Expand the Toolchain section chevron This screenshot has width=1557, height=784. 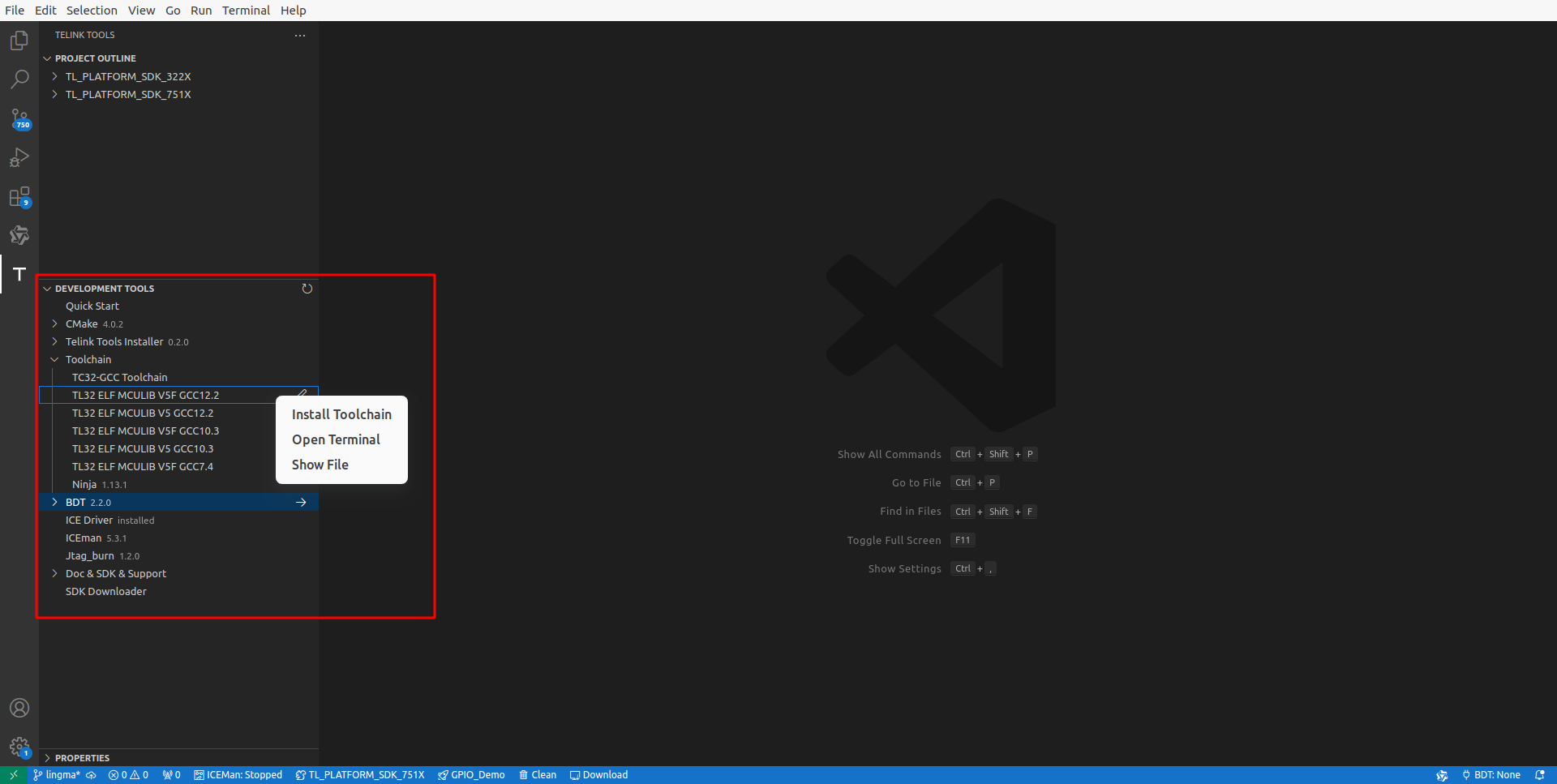[x=54, y=359]
